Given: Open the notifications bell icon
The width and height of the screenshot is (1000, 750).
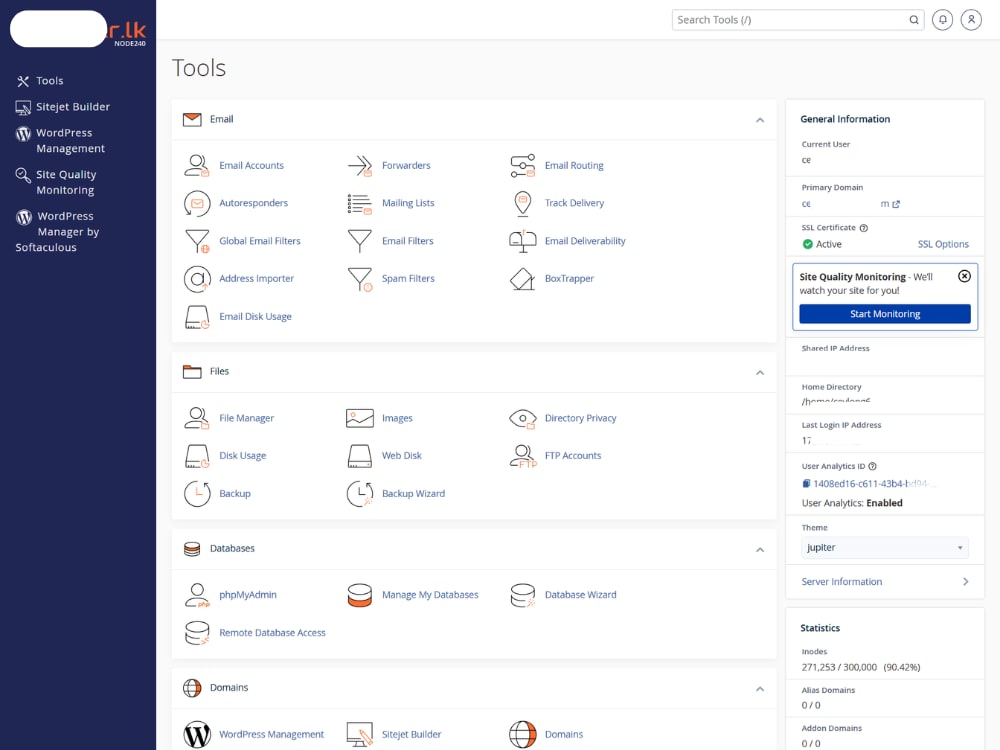Looking at the screenshot, I should coord(942,20).
